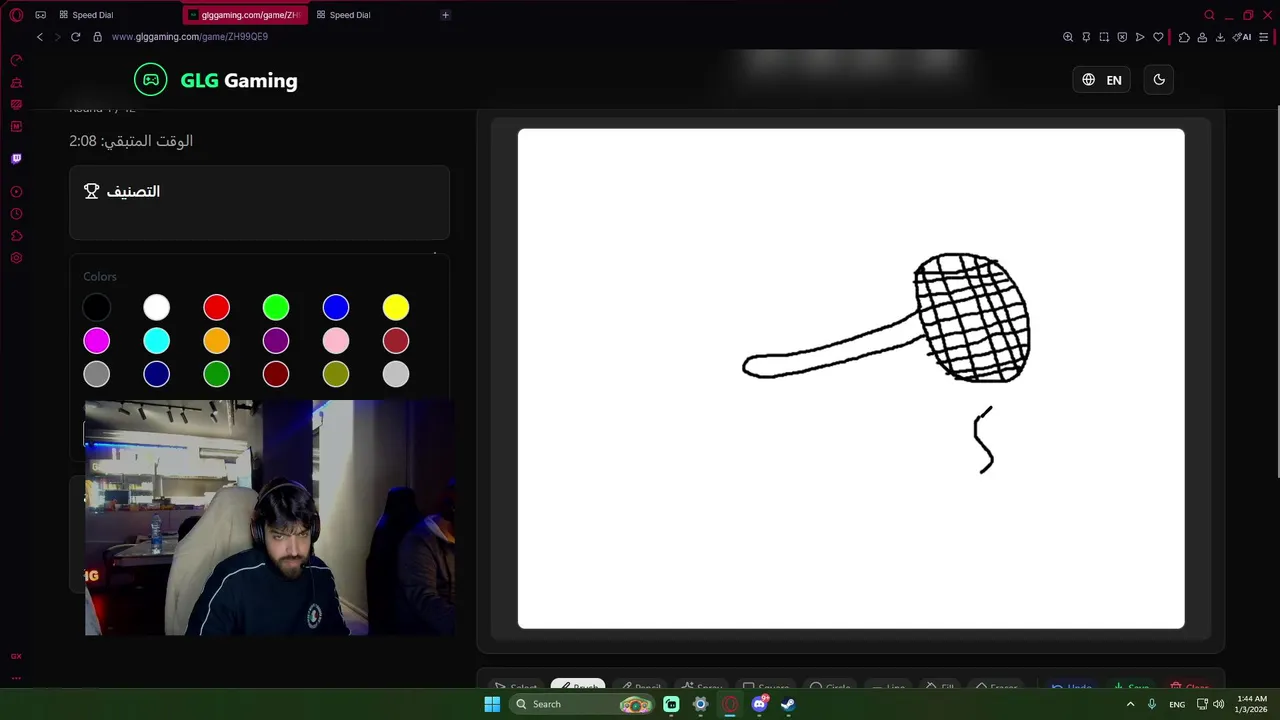Pick the pink color swatch
Screen dimensions: 1280x720
(x=336, y=341)
